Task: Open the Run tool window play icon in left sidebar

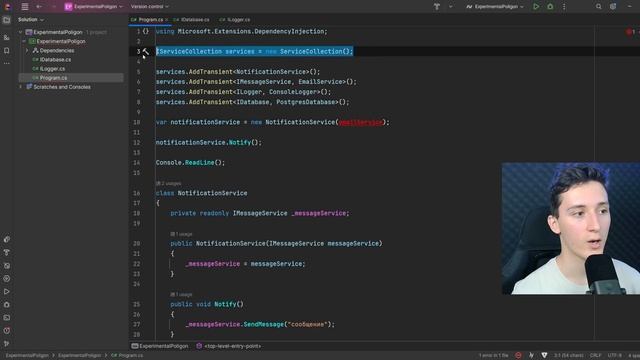Action: (7, 292)
